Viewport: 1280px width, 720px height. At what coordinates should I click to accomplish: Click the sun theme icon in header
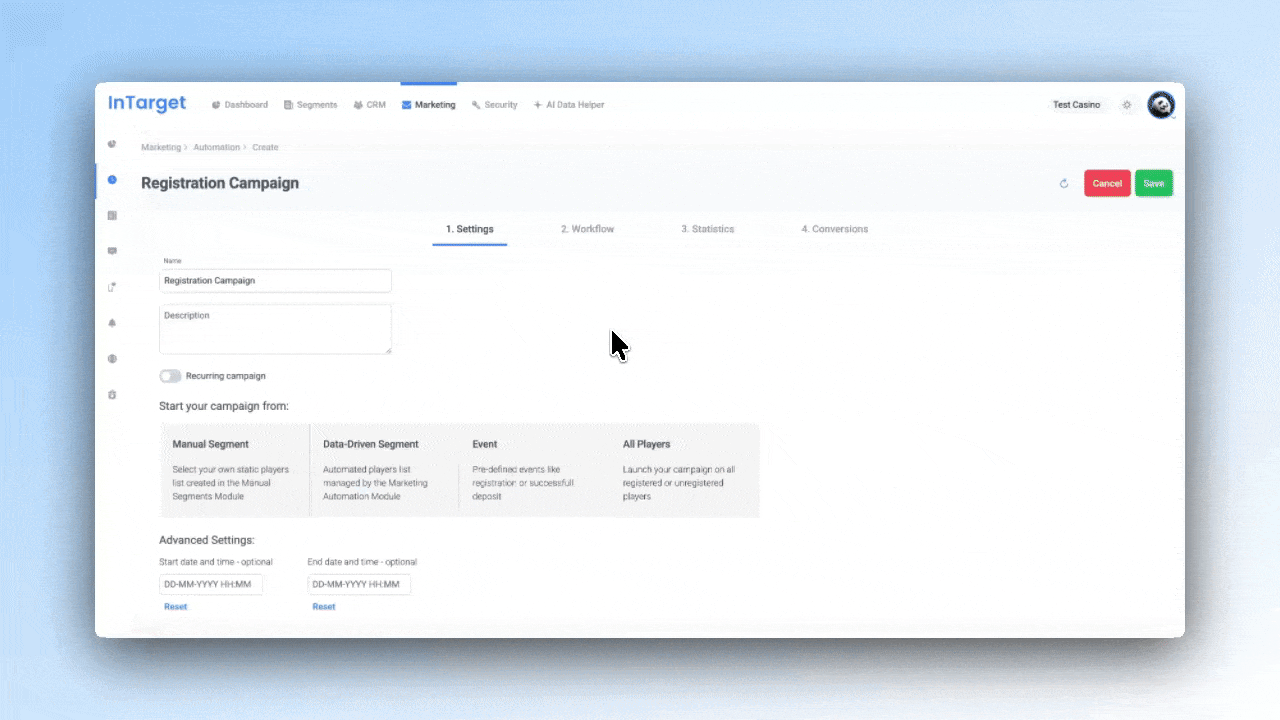coord(1127,105)
